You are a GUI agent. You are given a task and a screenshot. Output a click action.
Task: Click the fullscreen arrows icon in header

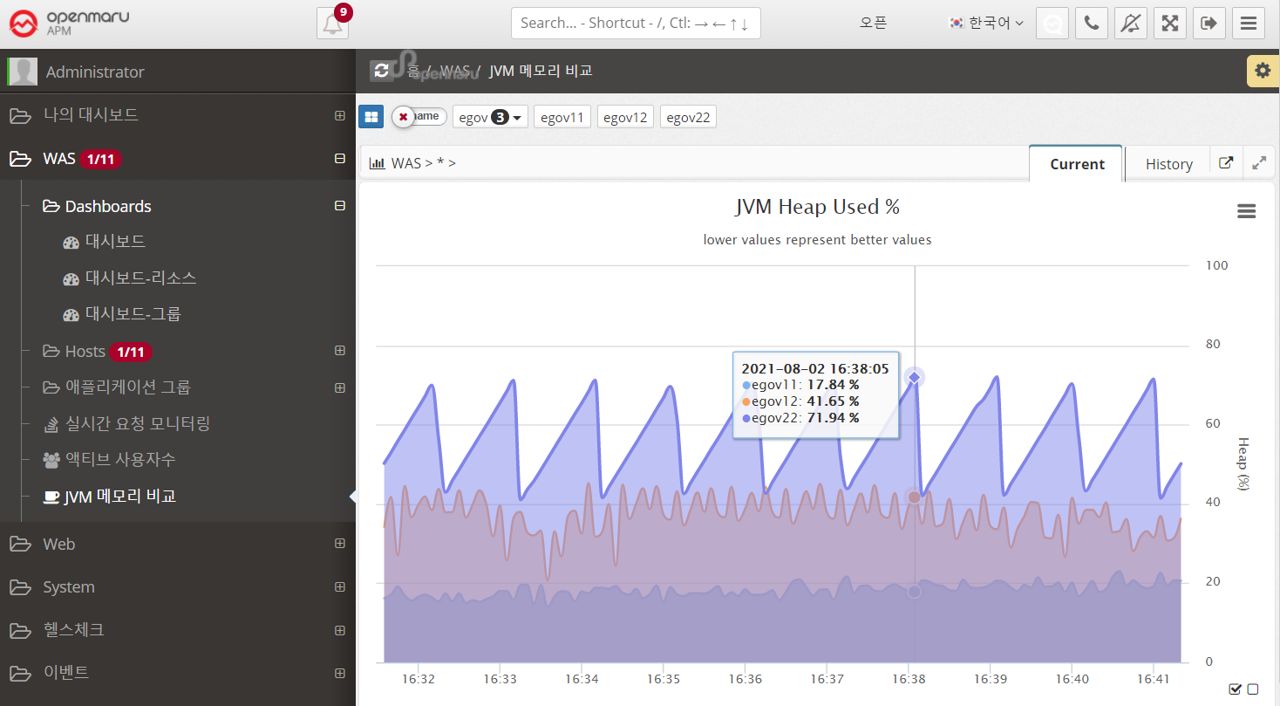coord(1169,23)
